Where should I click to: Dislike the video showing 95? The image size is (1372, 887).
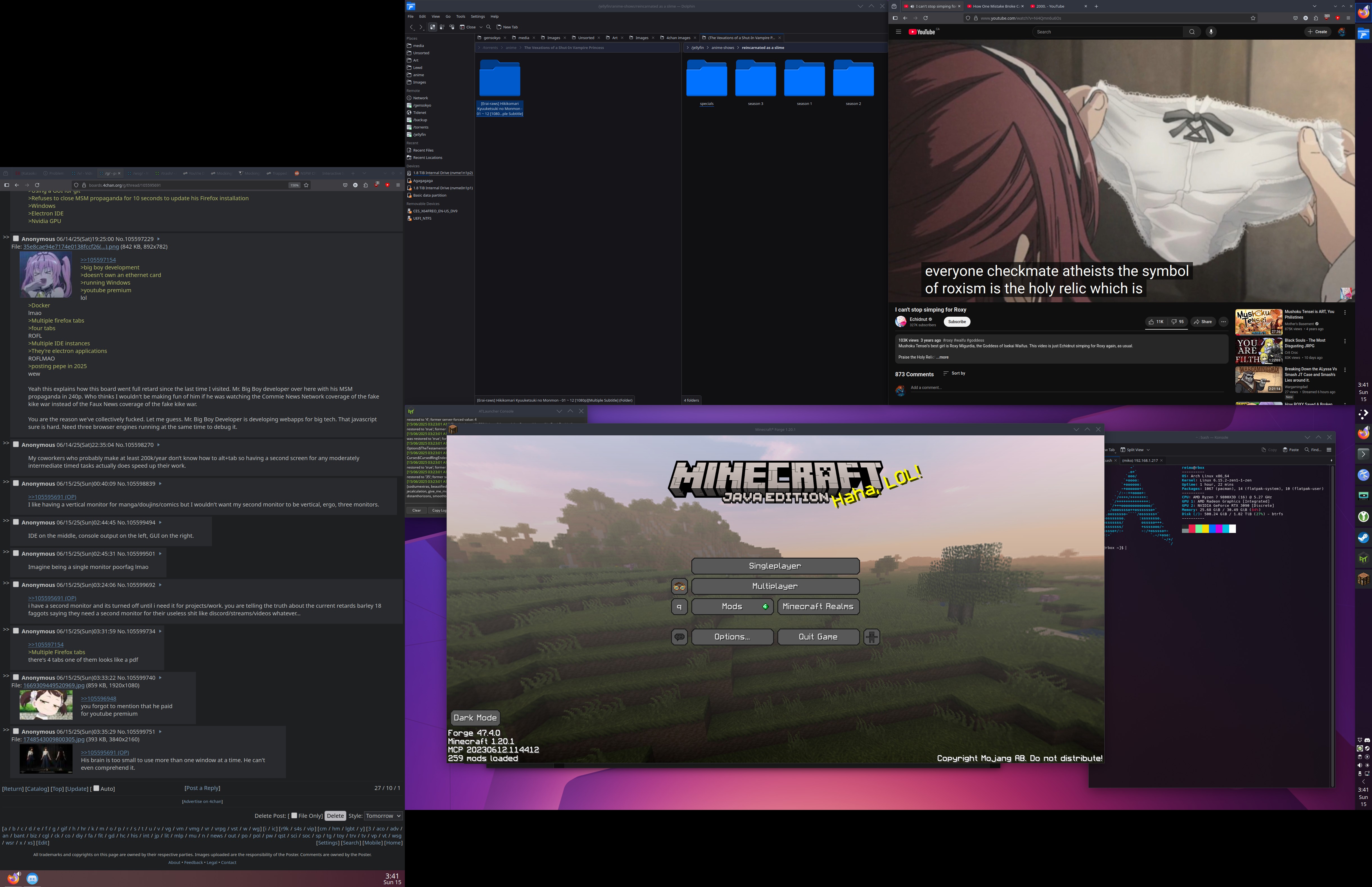click(x=1177, y=322)
